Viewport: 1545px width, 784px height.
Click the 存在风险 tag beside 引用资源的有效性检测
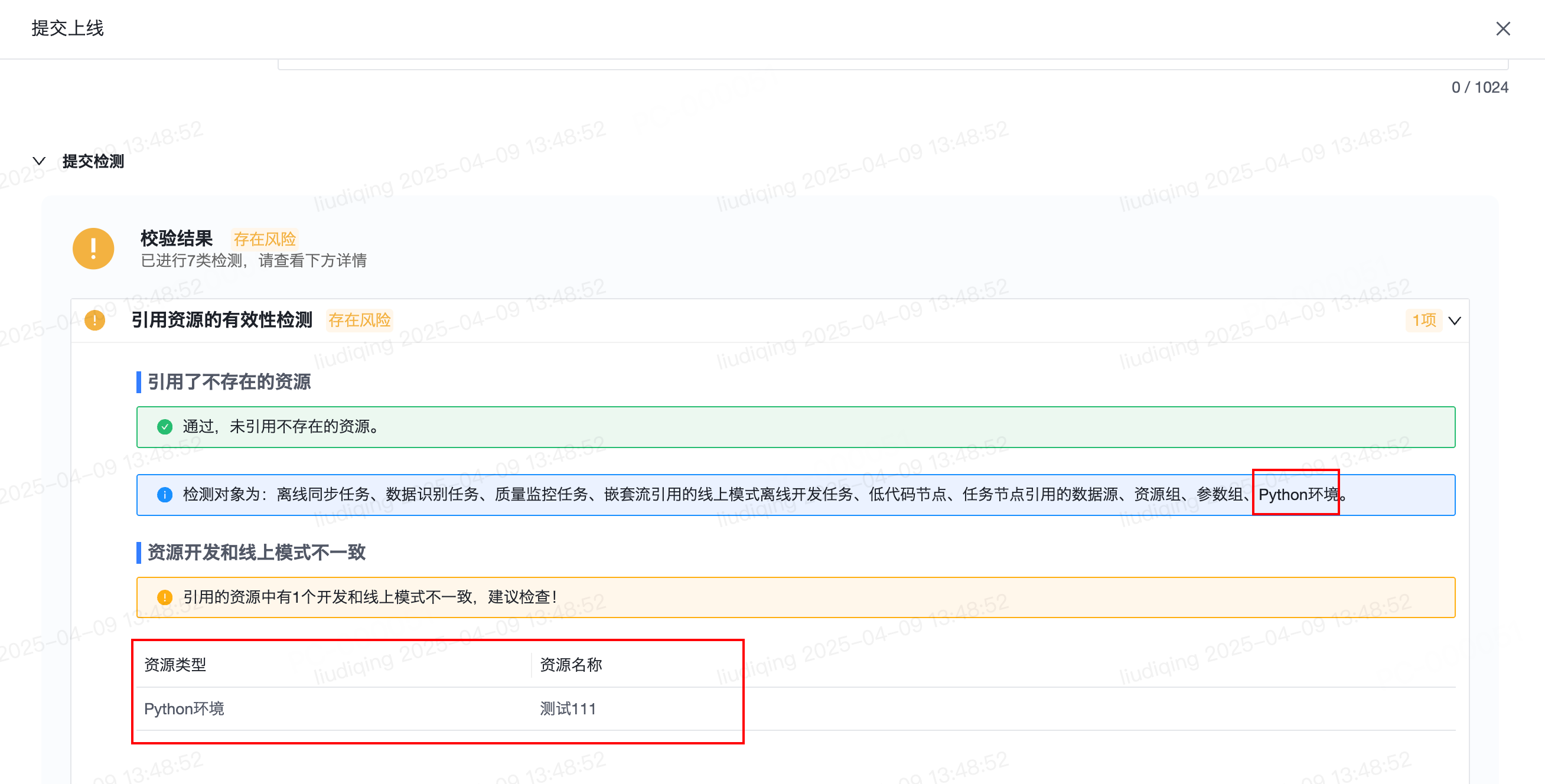point(359,320)
